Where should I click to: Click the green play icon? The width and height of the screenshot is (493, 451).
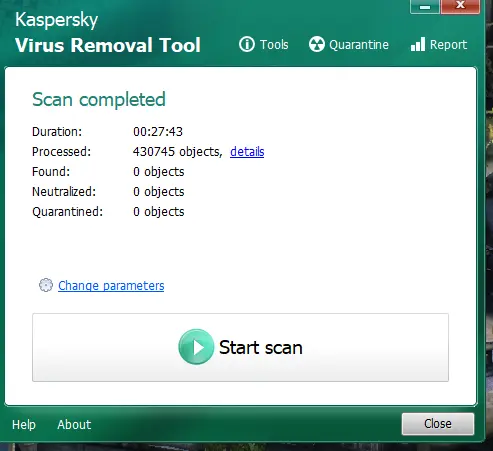pyautogui.click(x=196, y=347)
